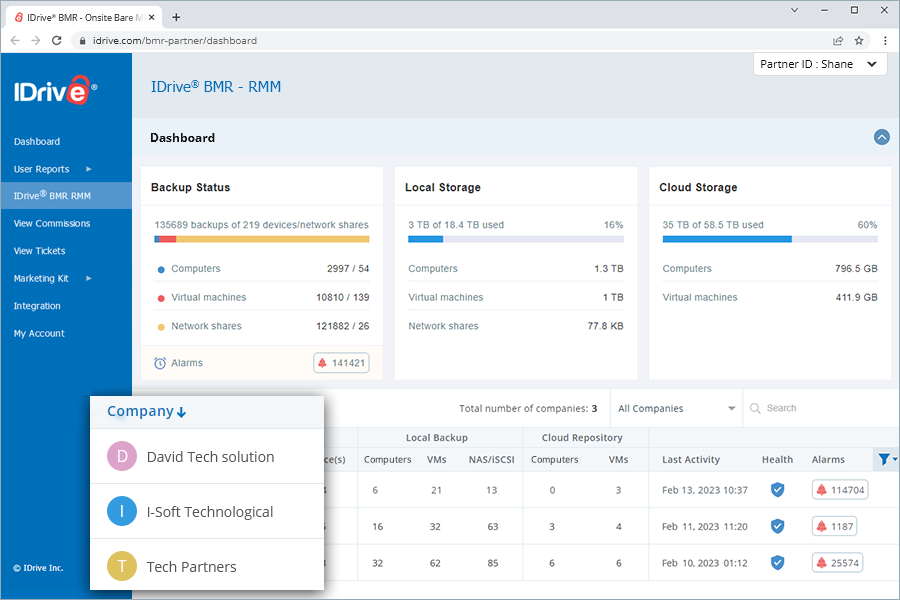The width and height of the screenshot is (900, 600).
Task: Click 'Feb 13, 2023 10:37' cell
Action: [x=705, y=490]
